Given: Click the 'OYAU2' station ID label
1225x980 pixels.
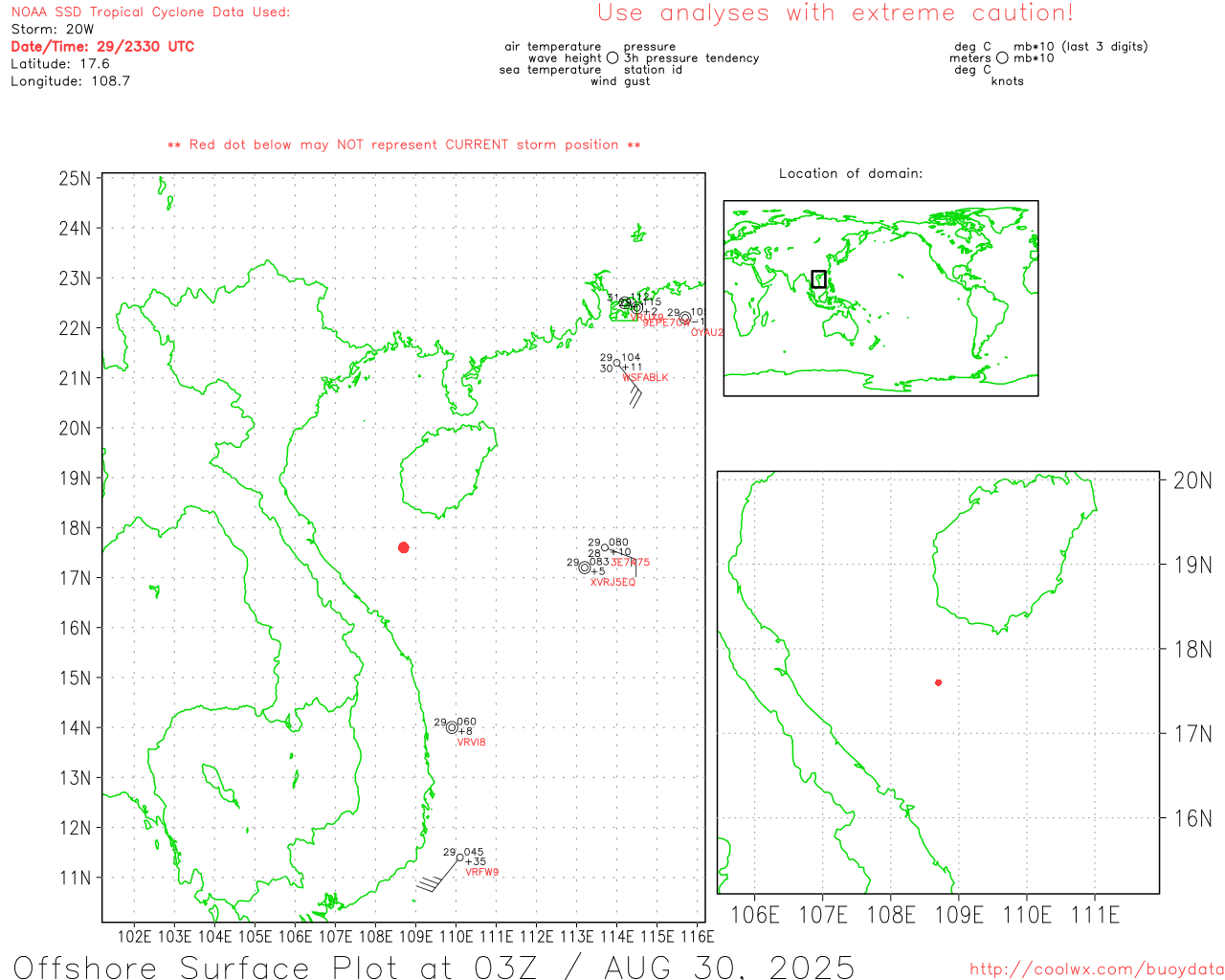Looking at the screenshot, I should pos(707,333).
